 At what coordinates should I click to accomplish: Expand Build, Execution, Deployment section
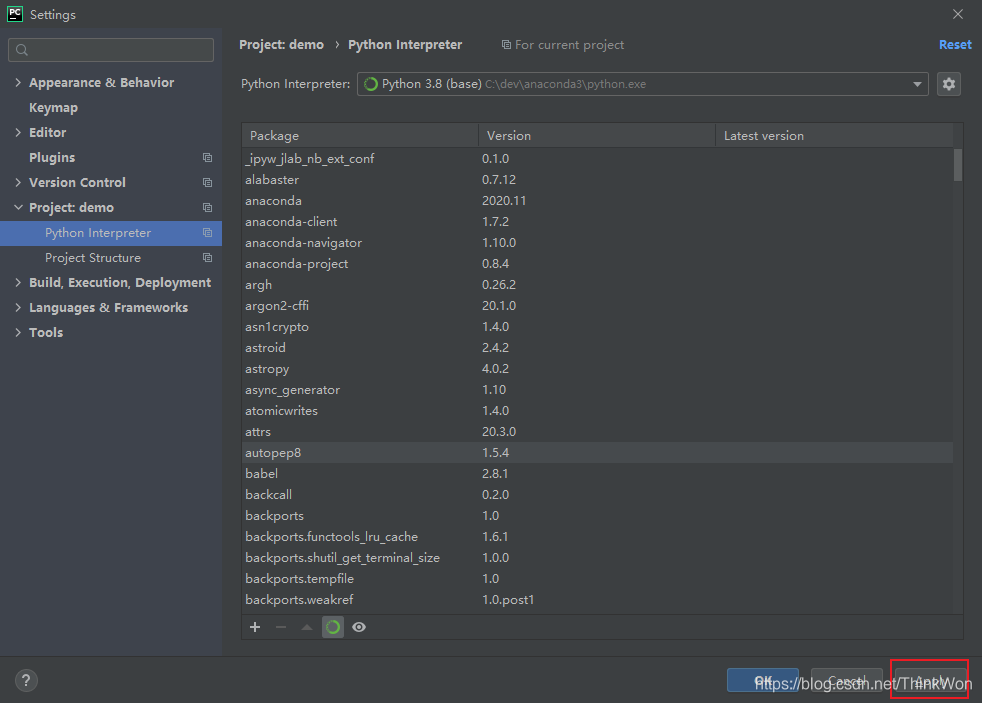pyautogui.click(x=18, y=283)
